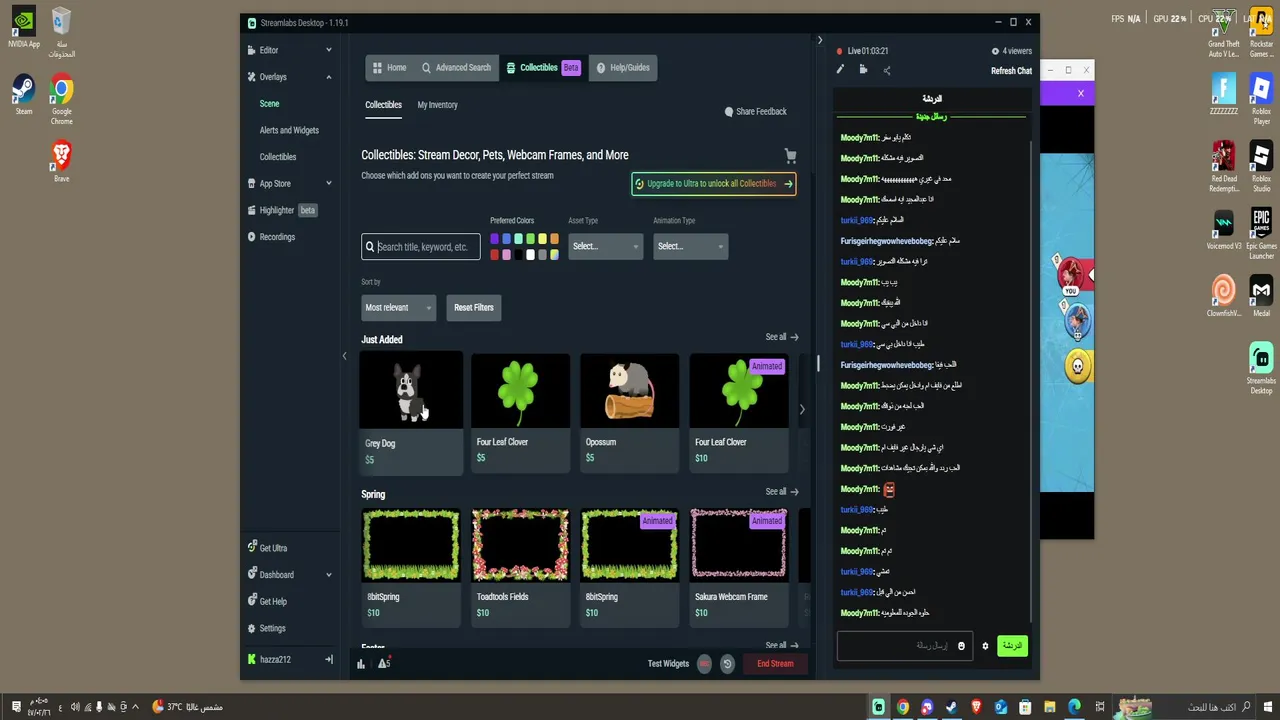Click the chat message input field
Screen dimensions: 1280x720
tap(904, 646)
